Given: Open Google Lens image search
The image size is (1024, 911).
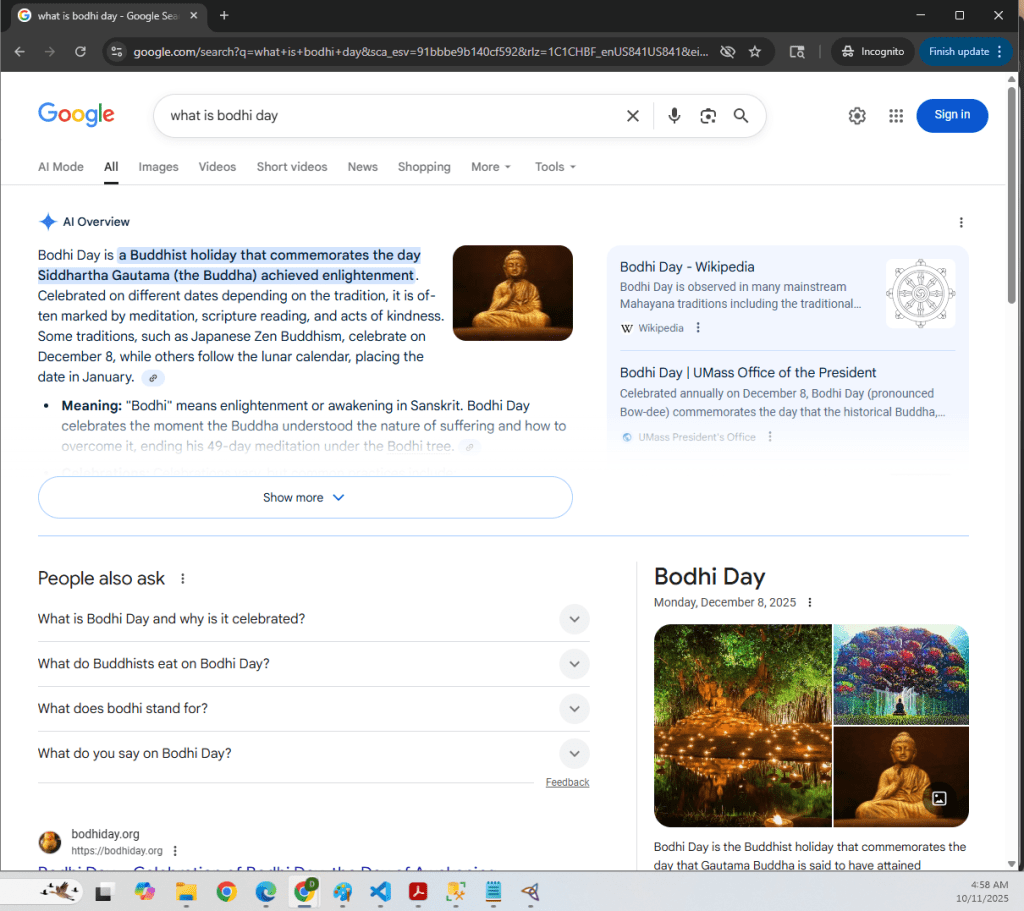Looking at the screenshot, I should click(708, 116).
